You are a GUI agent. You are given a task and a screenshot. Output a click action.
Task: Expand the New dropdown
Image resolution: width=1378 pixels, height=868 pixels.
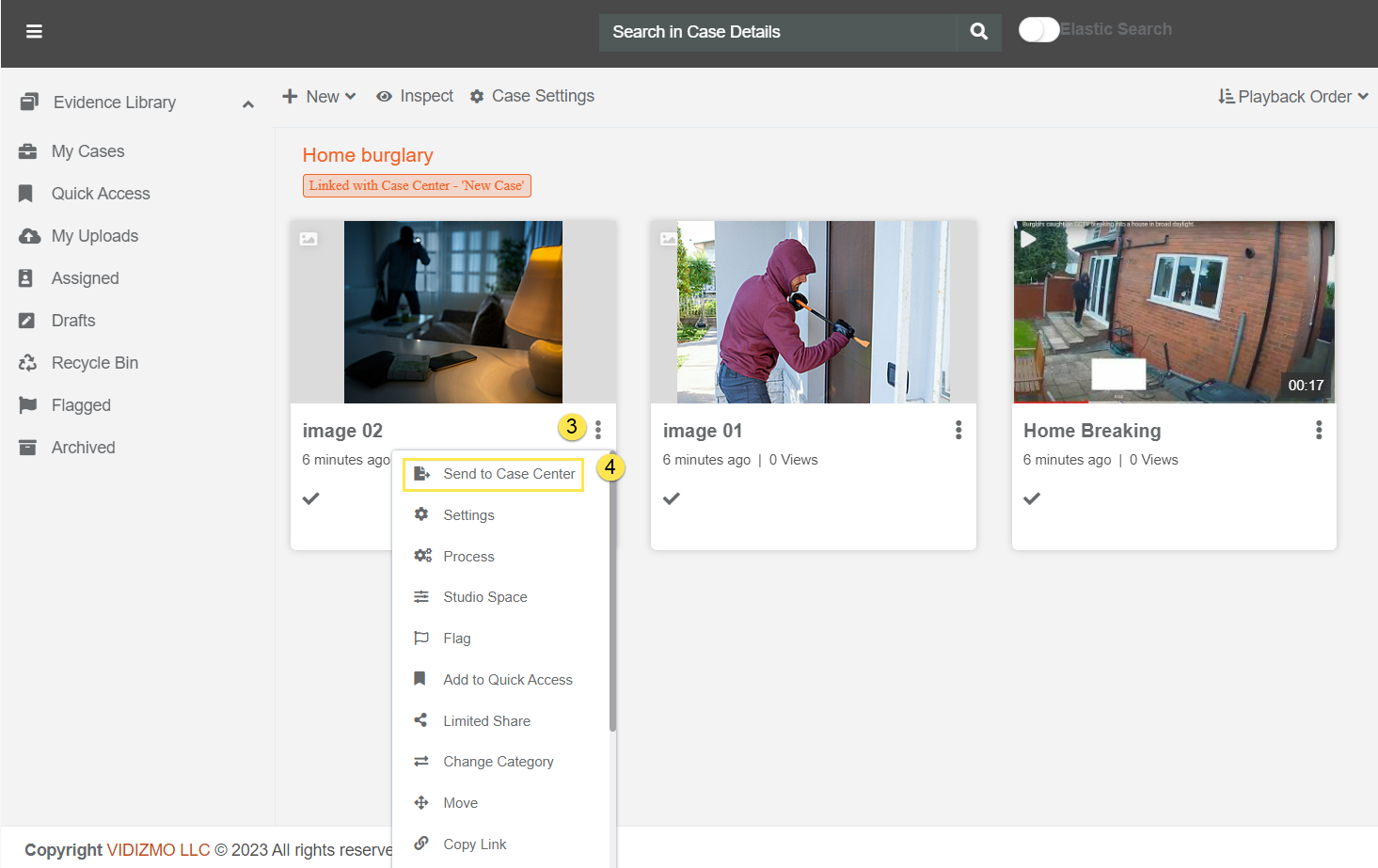point(319,97)
